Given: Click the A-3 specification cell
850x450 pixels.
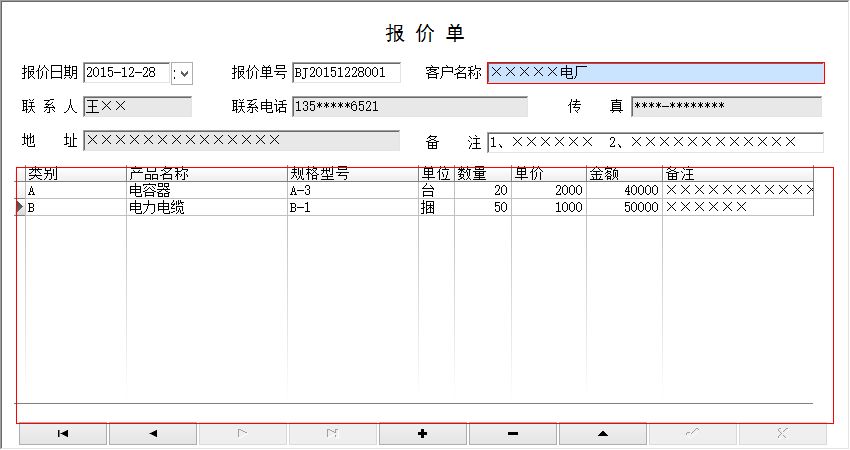Looking at the screenshot, I should tap(353, 190).
